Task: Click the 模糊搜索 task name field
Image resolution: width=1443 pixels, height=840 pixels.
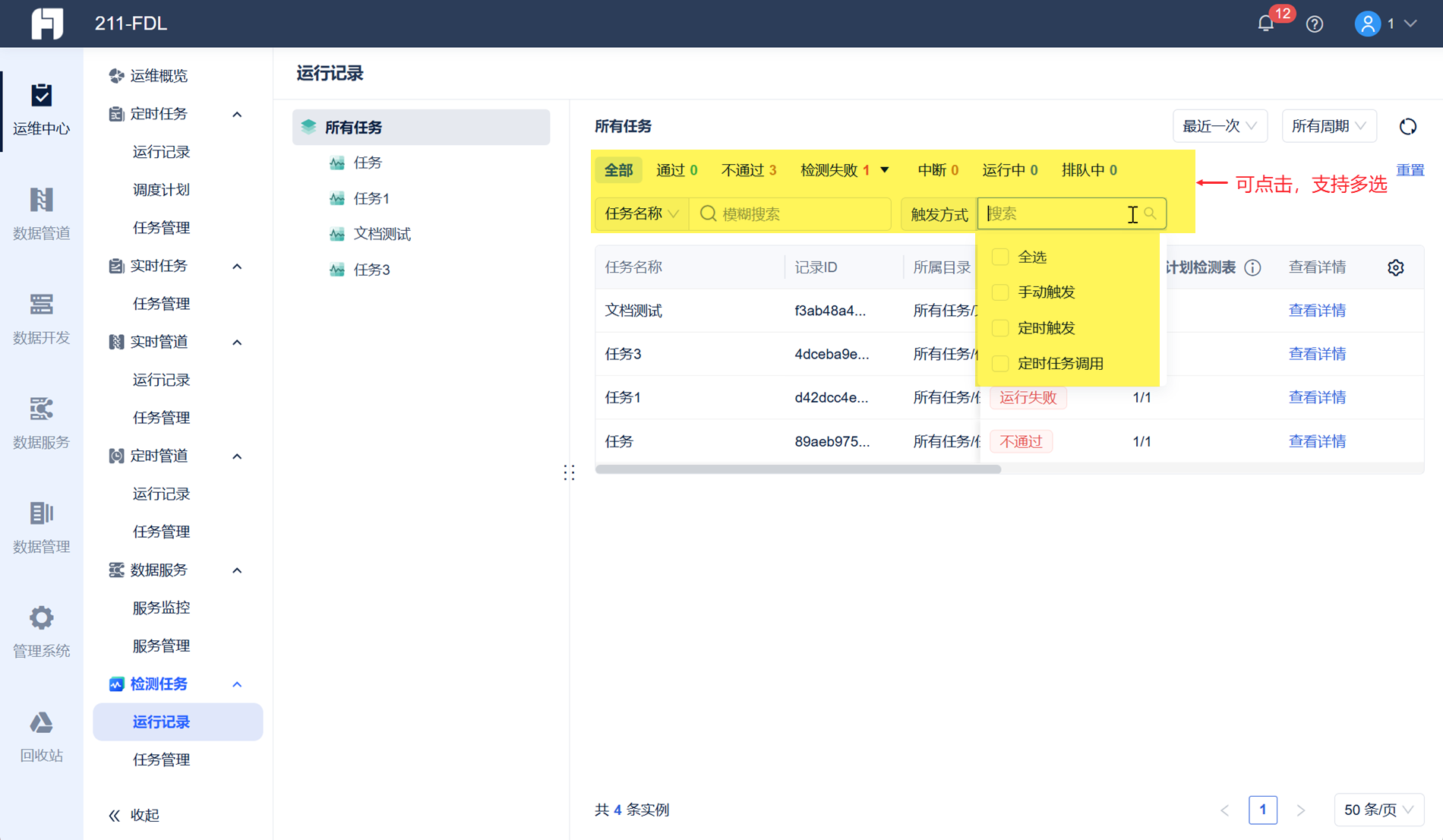Action: [791, 214]
